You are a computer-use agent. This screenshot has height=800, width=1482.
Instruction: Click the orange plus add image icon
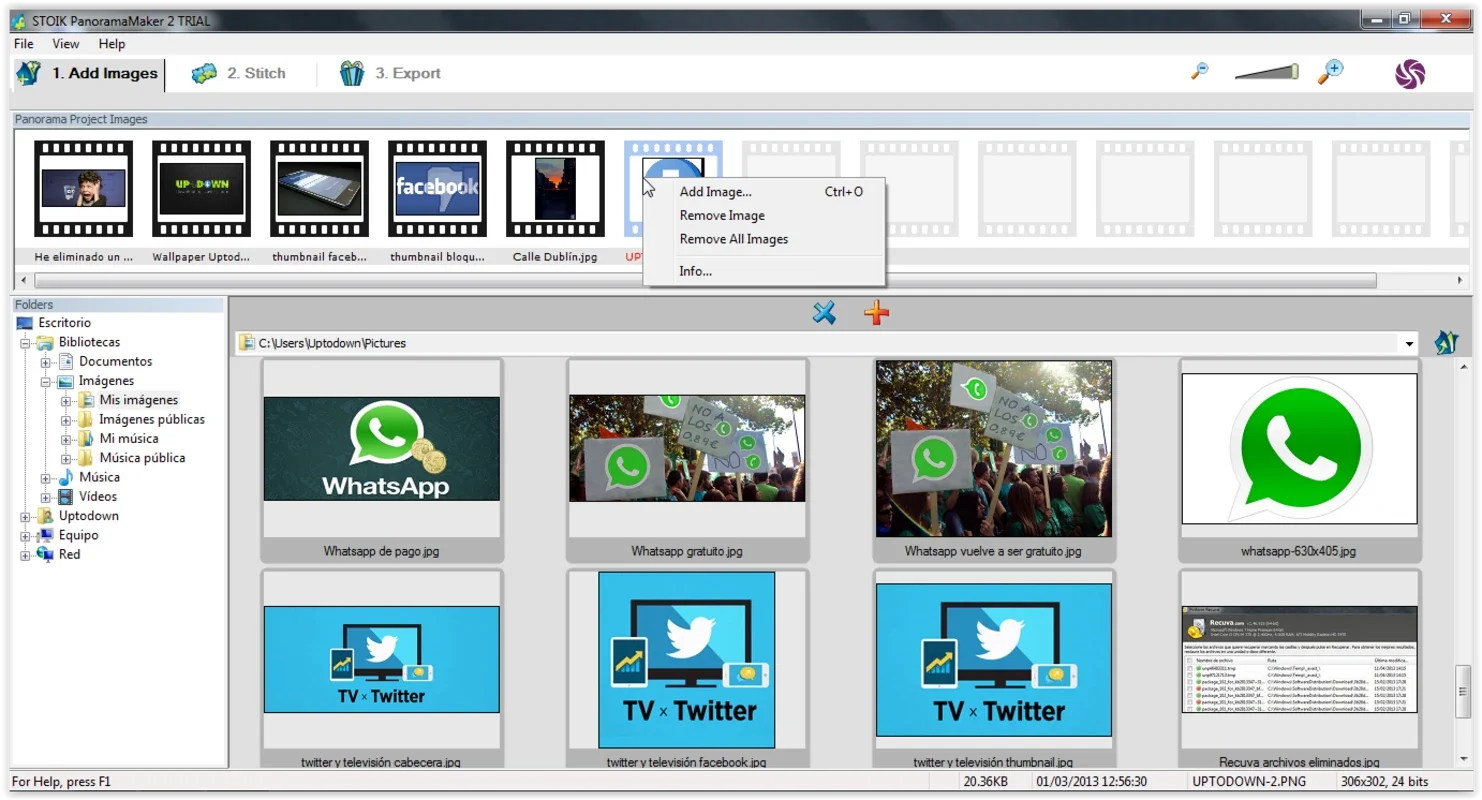(876, 314)
